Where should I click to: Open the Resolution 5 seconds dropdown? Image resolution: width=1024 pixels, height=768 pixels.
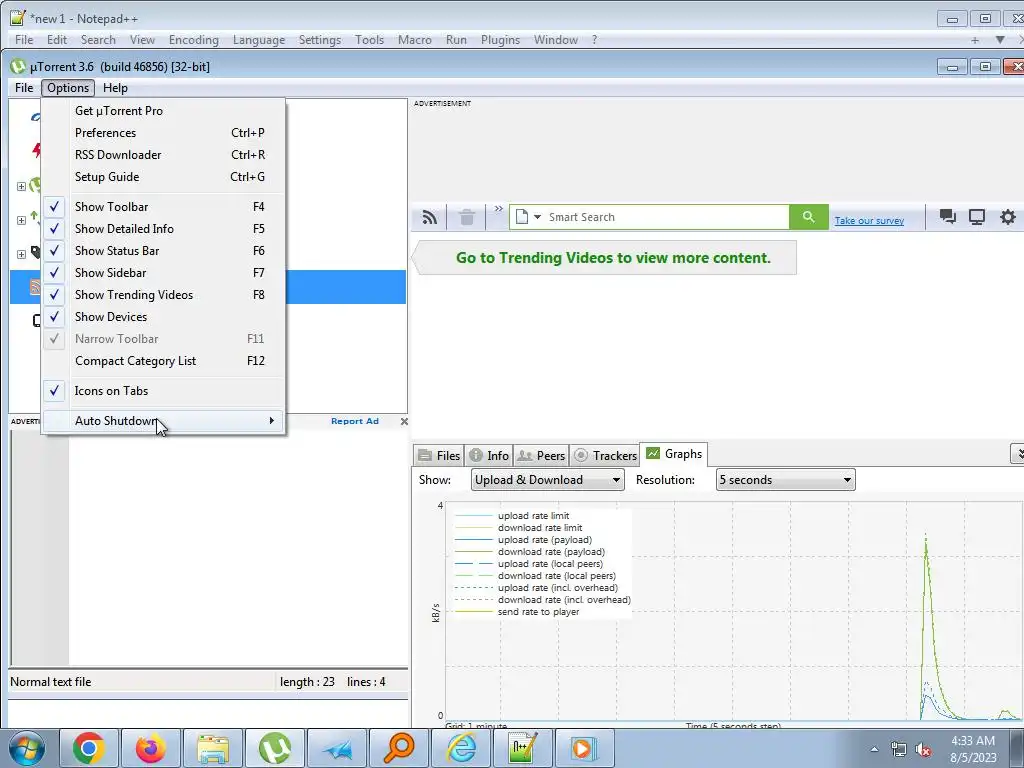785,480
